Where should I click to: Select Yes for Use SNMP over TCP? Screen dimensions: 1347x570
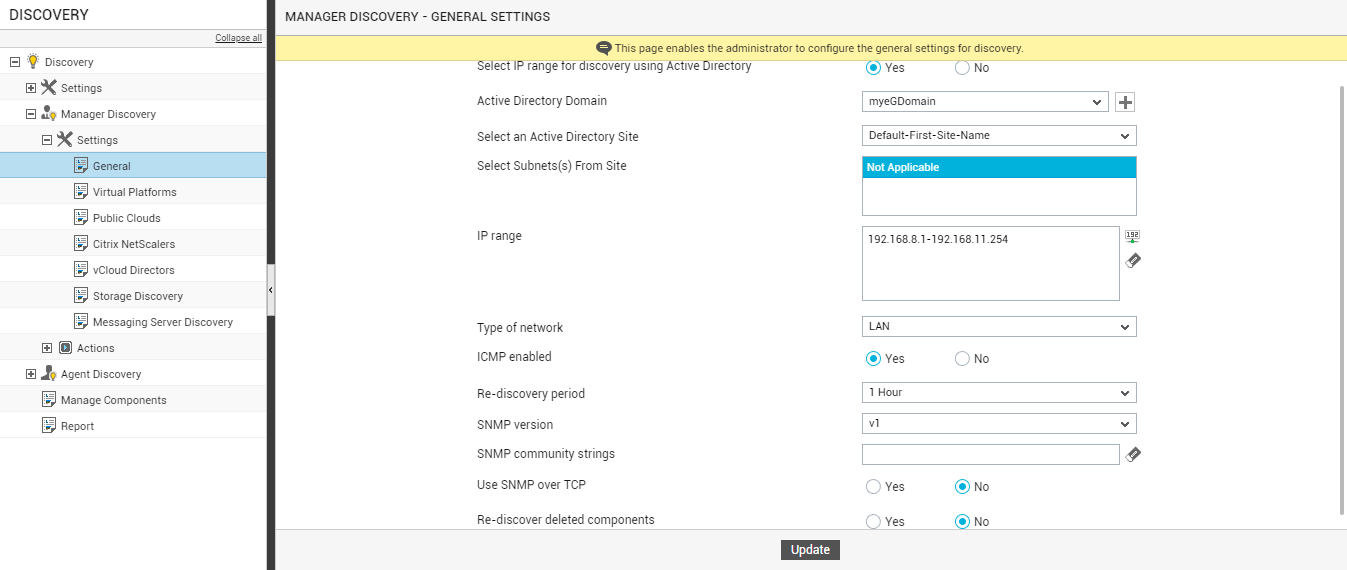click(873, 486)
